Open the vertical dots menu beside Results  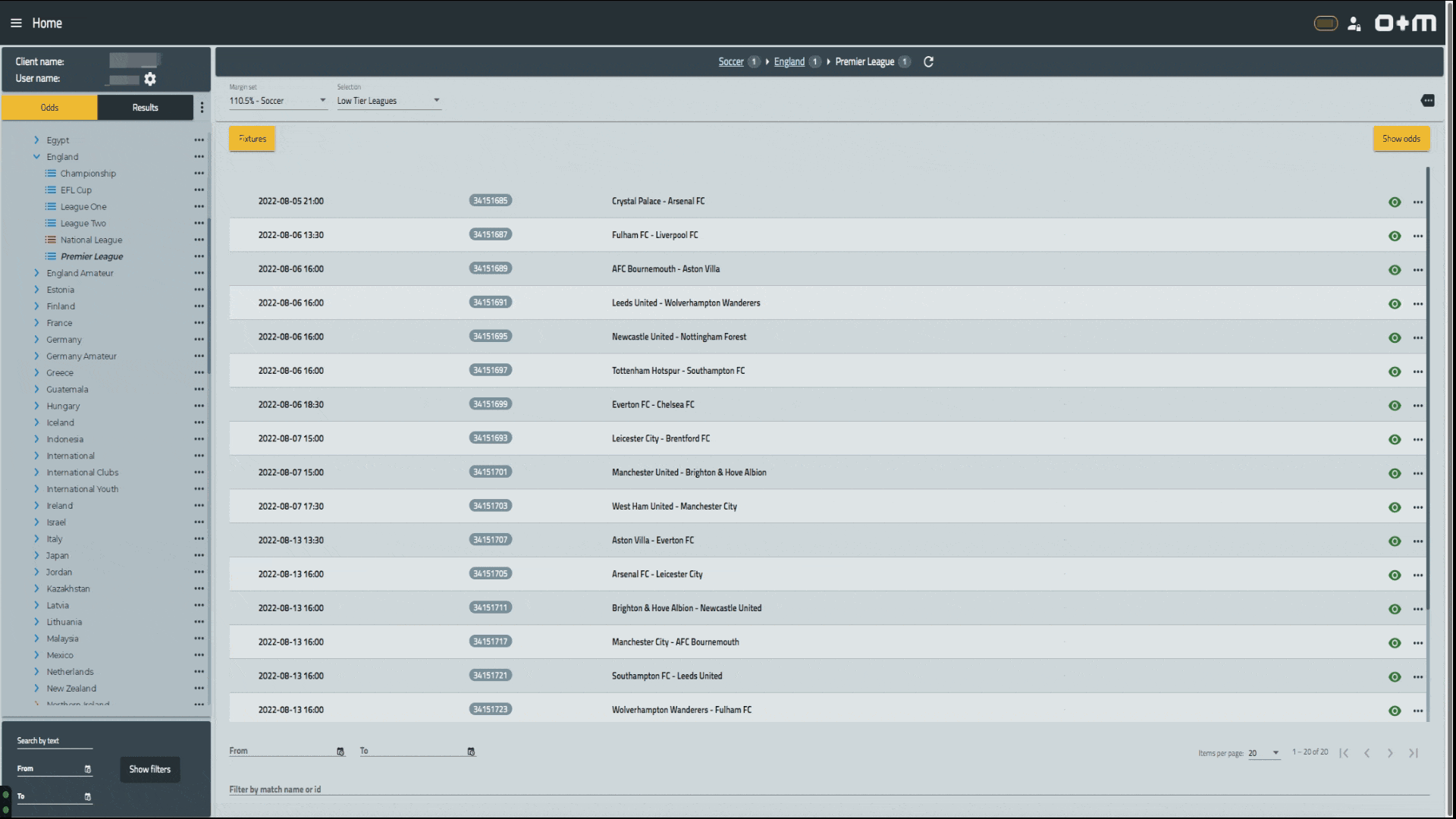coord(202,108)
